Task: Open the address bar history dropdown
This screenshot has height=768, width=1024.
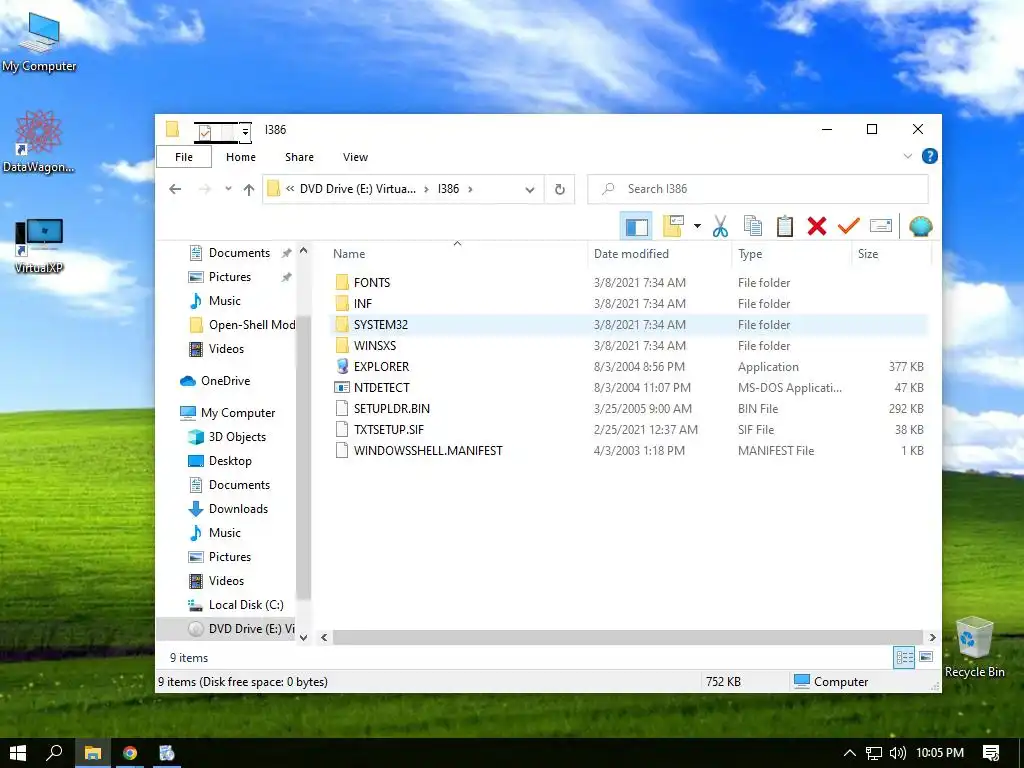Action: [530, 189]
